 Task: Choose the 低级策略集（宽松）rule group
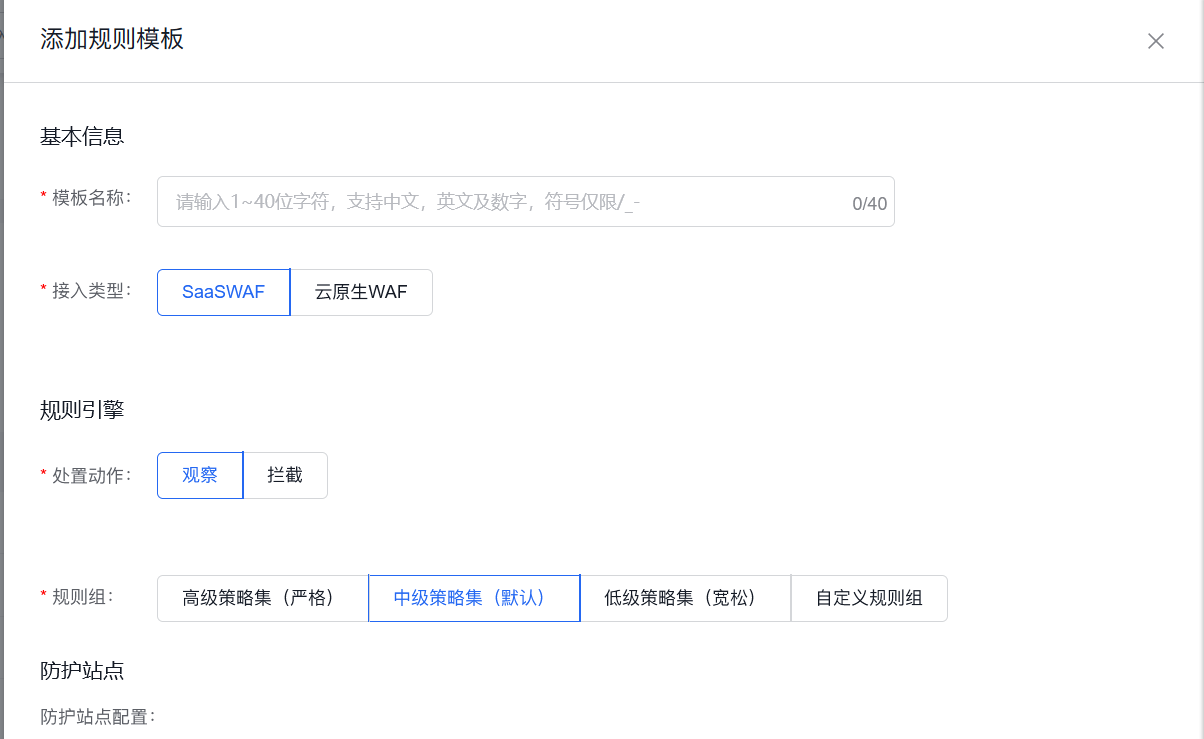pyautogui.click(x=685, y=598)
